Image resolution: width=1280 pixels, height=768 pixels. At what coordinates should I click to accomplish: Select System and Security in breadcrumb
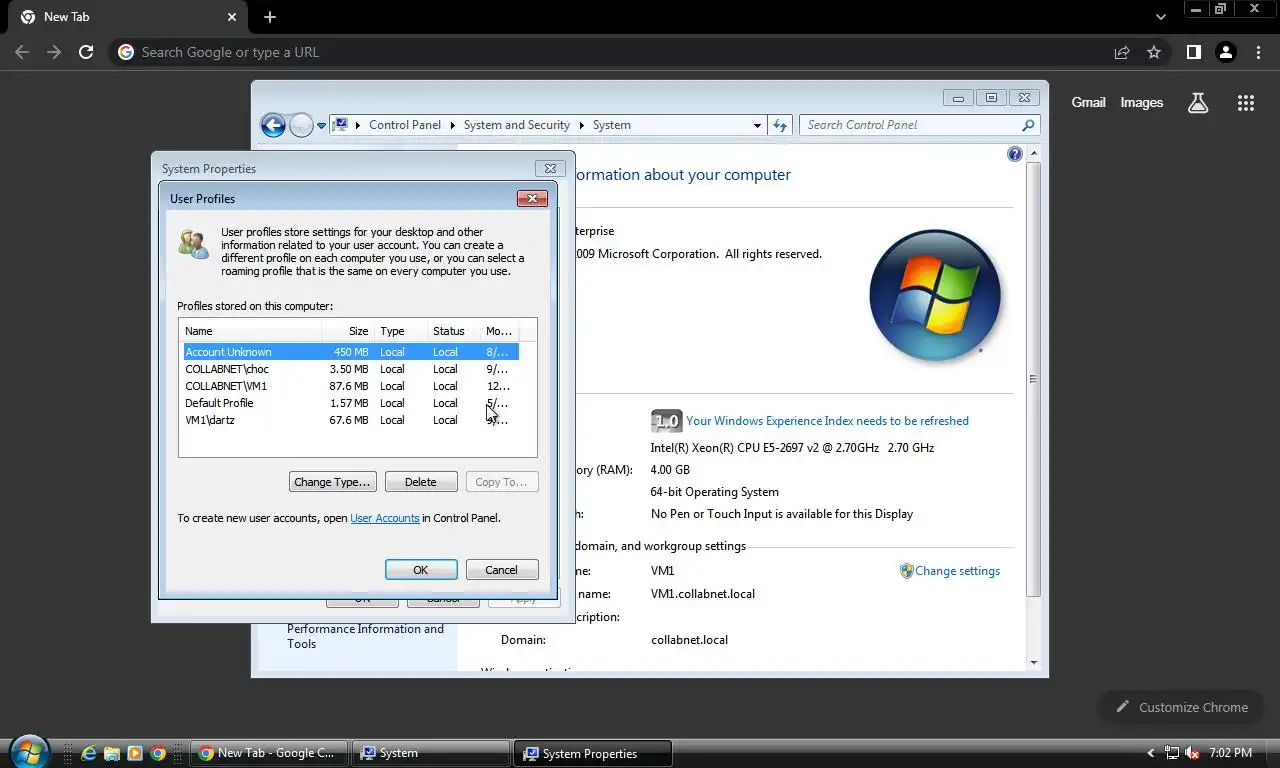(x=517, y=125)
